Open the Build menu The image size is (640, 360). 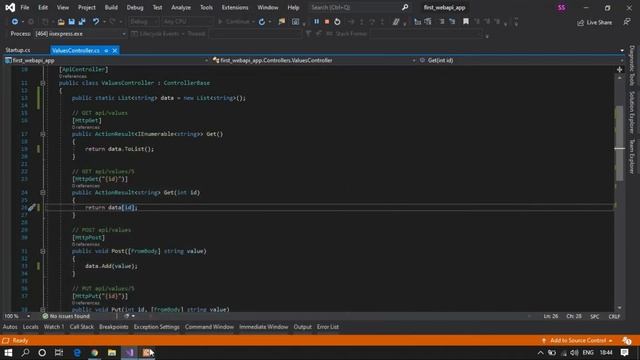click(111, 7)
